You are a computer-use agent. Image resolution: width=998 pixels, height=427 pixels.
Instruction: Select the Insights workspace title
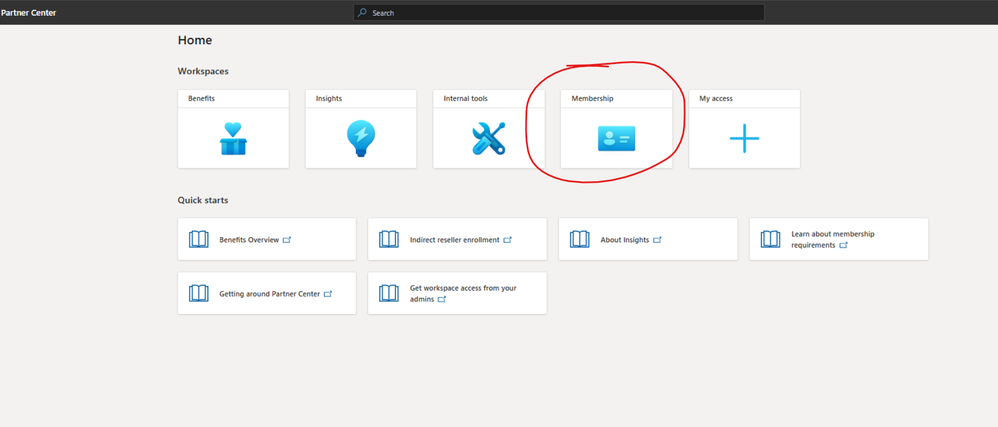click(329, 99)
